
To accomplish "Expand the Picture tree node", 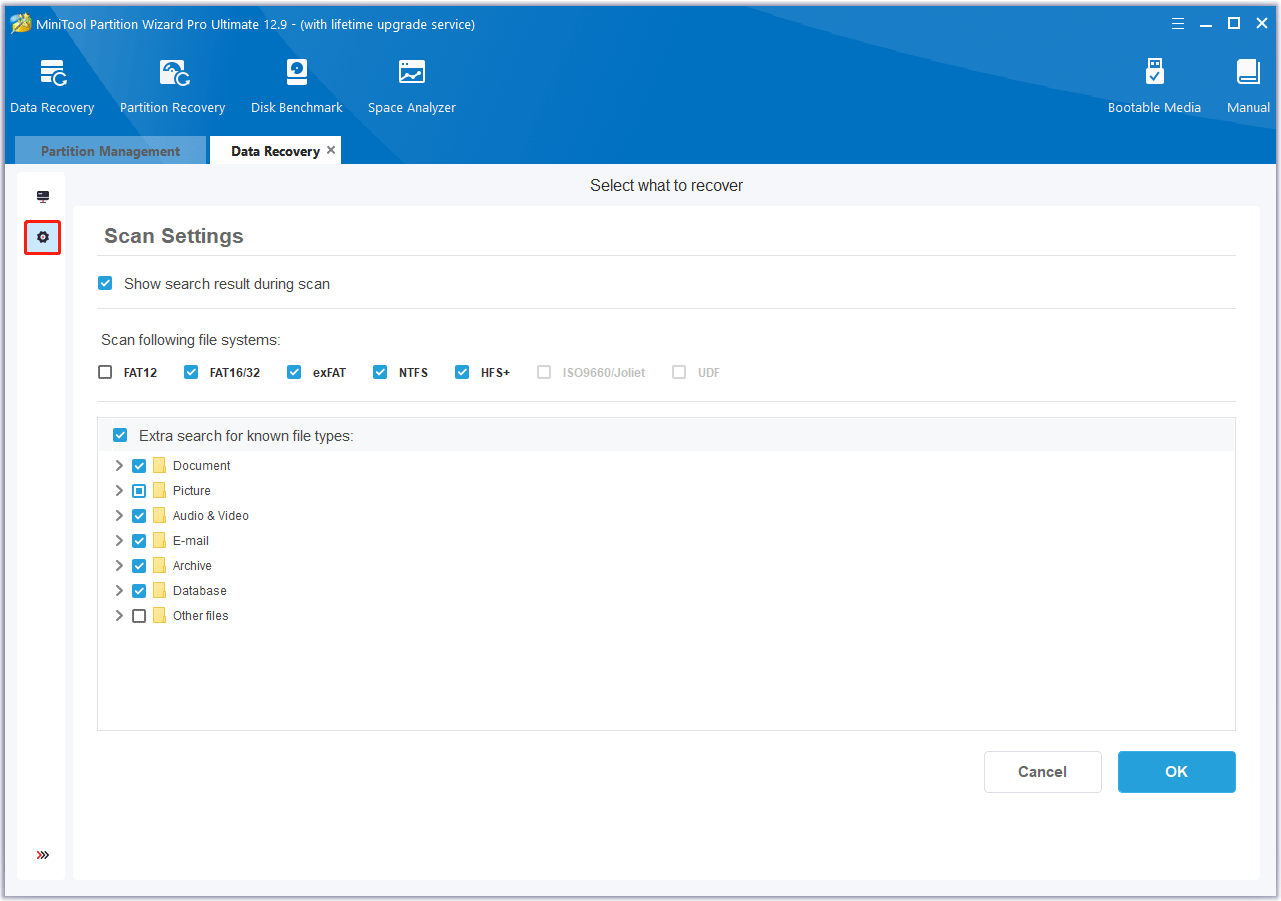I will (119, 491).
